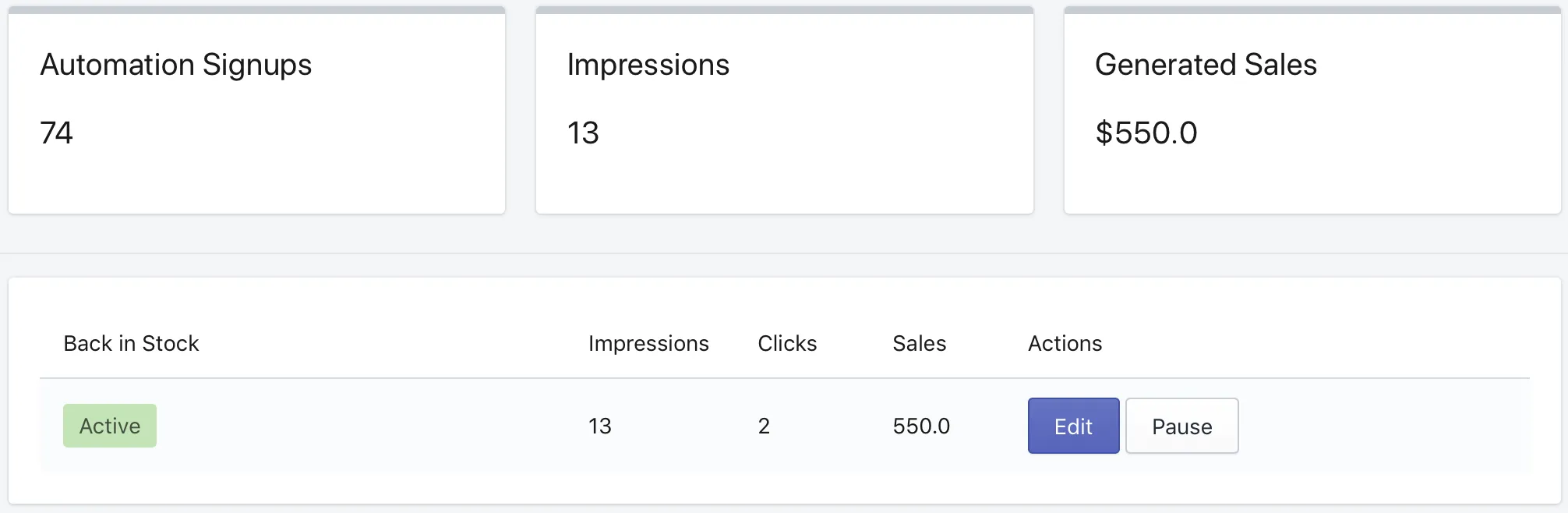Click the 13 value in Impressions card
Screen dimensions: 1568x513
(583, 133)
